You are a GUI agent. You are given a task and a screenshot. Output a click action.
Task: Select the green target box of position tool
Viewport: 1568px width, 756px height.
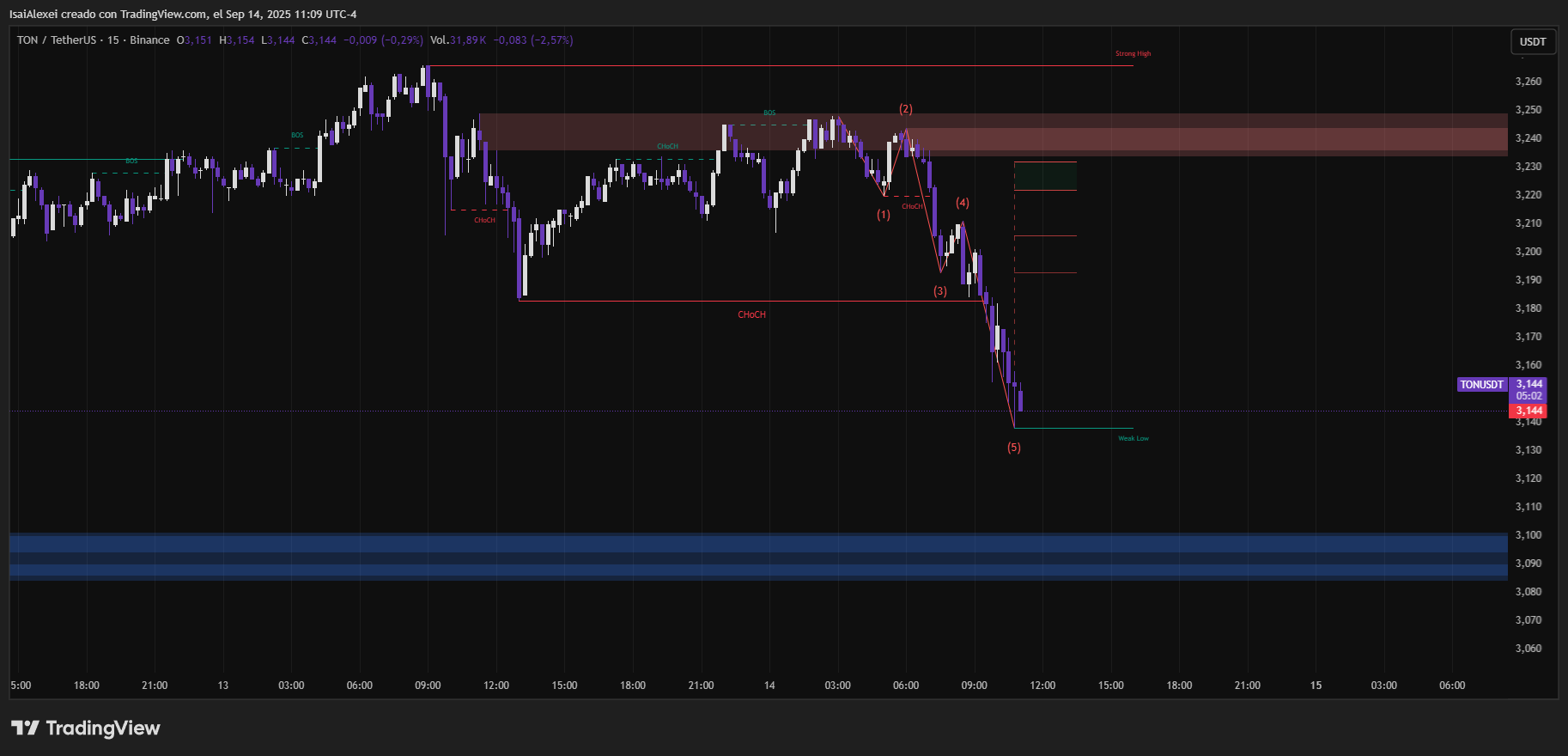(x=1045, y=176)
